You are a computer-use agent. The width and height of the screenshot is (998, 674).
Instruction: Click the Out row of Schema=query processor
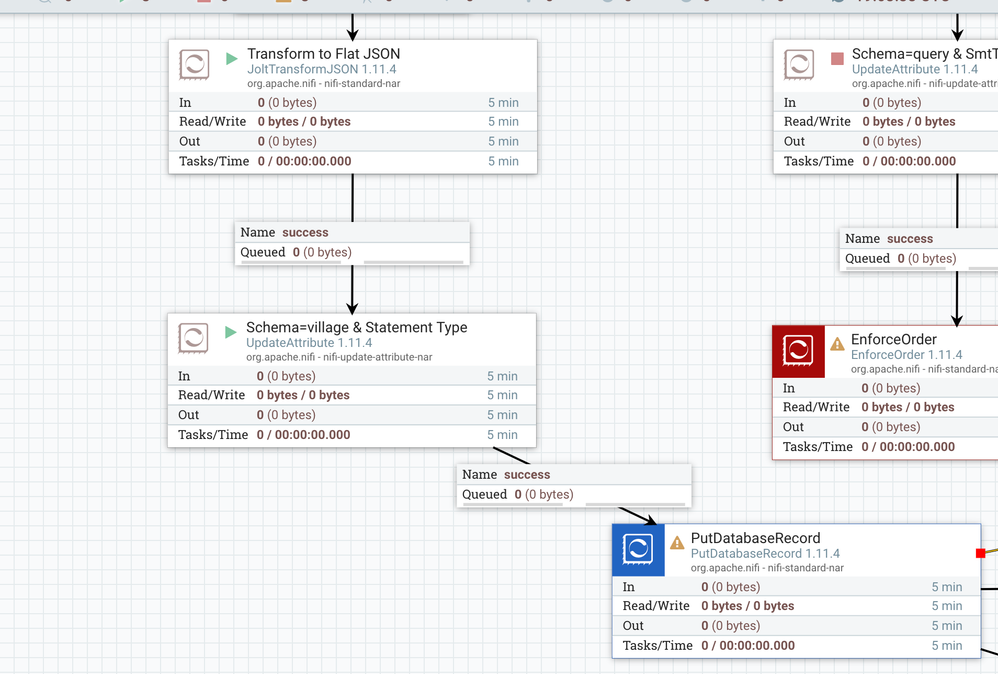pyautogui.click(x=886, y=141)
